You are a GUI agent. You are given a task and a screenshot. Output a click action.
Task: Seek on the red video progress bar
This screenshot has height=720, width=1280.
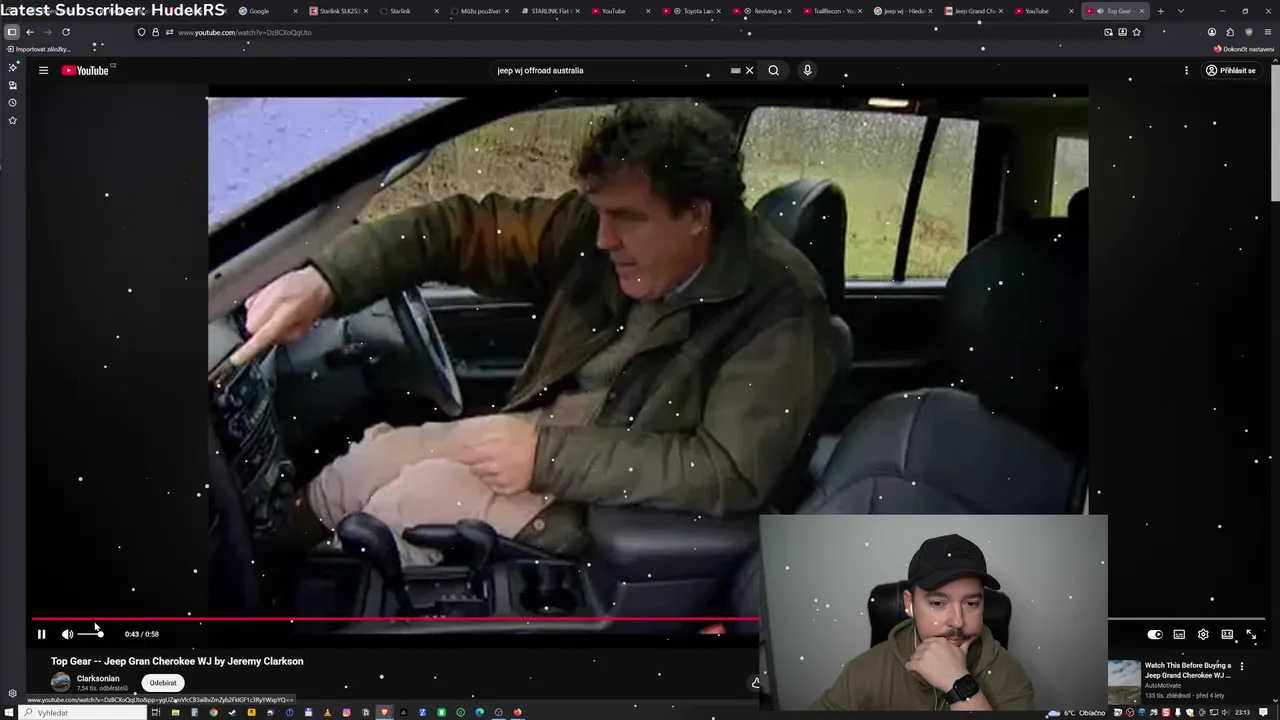[x=395, y=619]
